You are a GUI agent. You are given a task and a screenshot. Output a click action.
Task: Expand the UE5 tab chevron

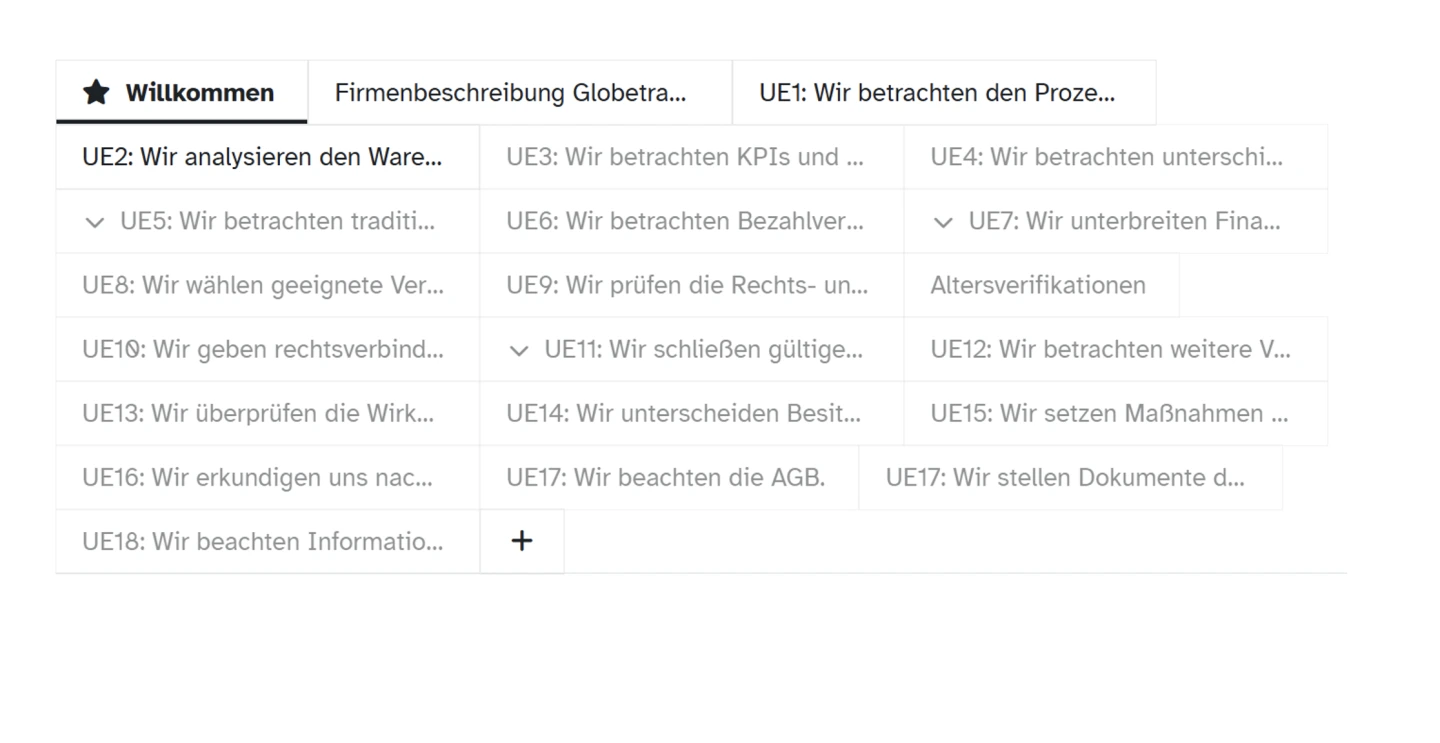click(95, 222)
